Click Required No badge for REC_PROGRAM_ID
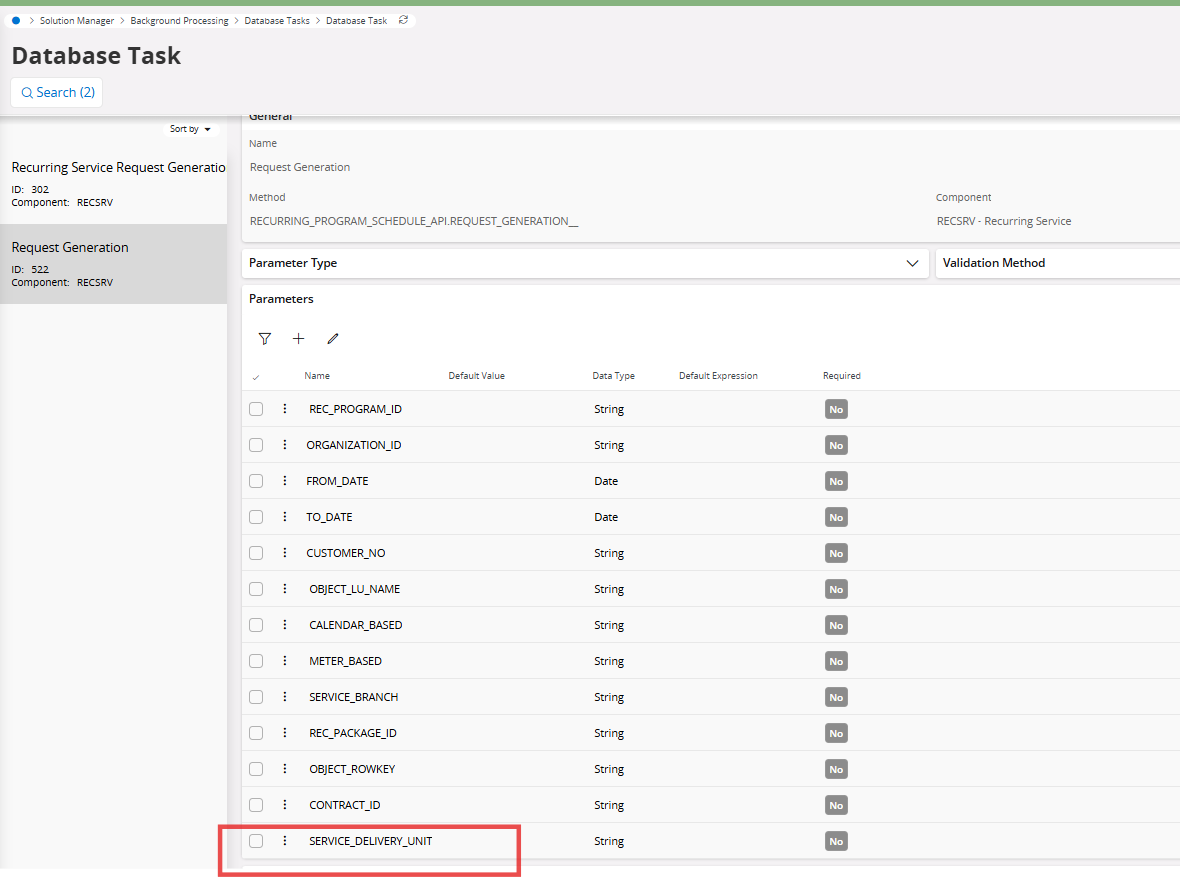The width and height of the screenshot is (1180, 877). (836, 410)
